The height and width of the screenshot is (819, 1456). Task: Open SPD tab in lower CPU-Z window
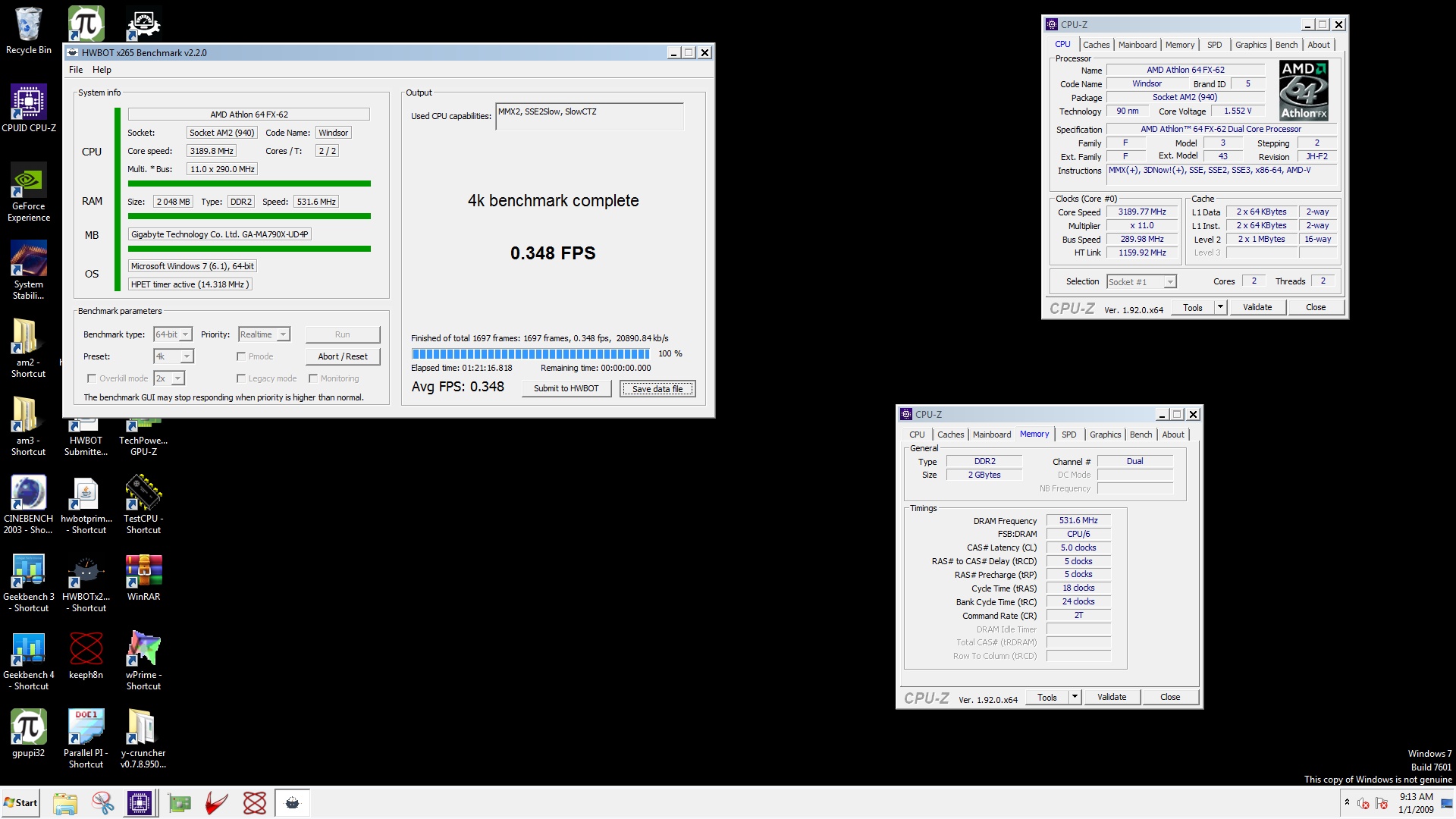pos(1068,435)
